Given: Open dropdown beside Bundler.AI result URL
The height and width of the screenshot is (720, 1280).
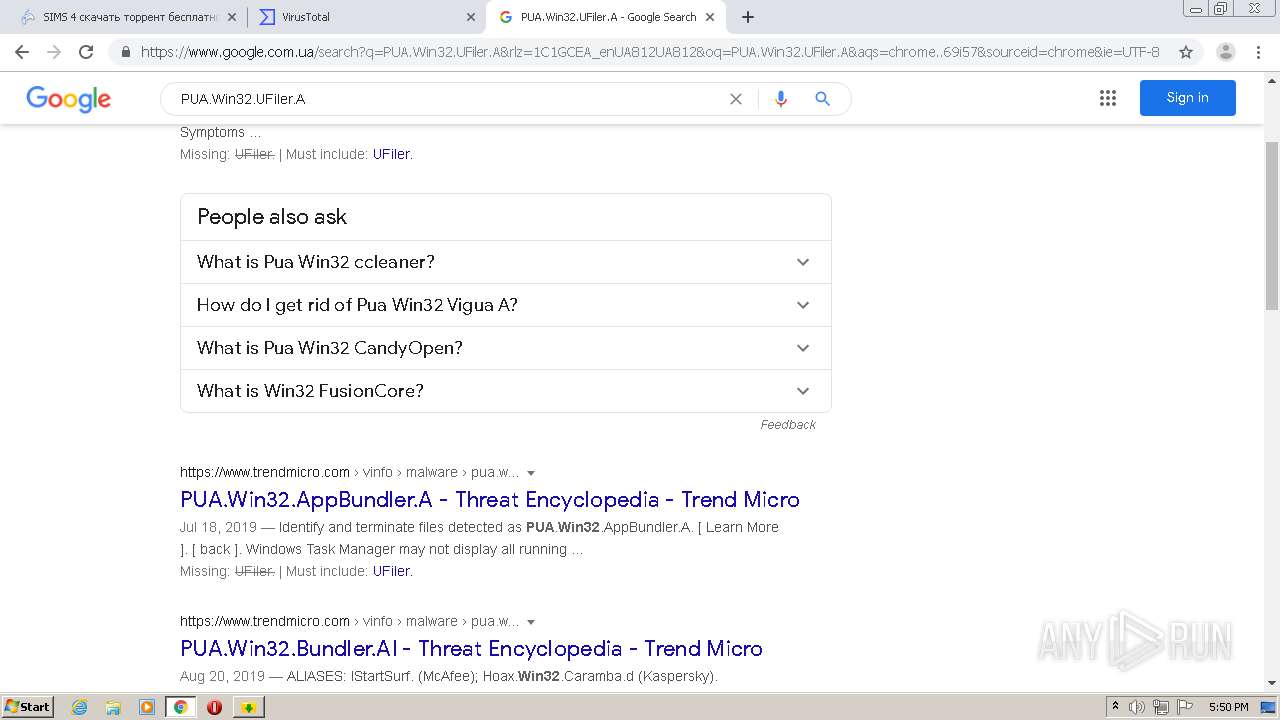Looking at the screenshot, I should tap(531, 622).
